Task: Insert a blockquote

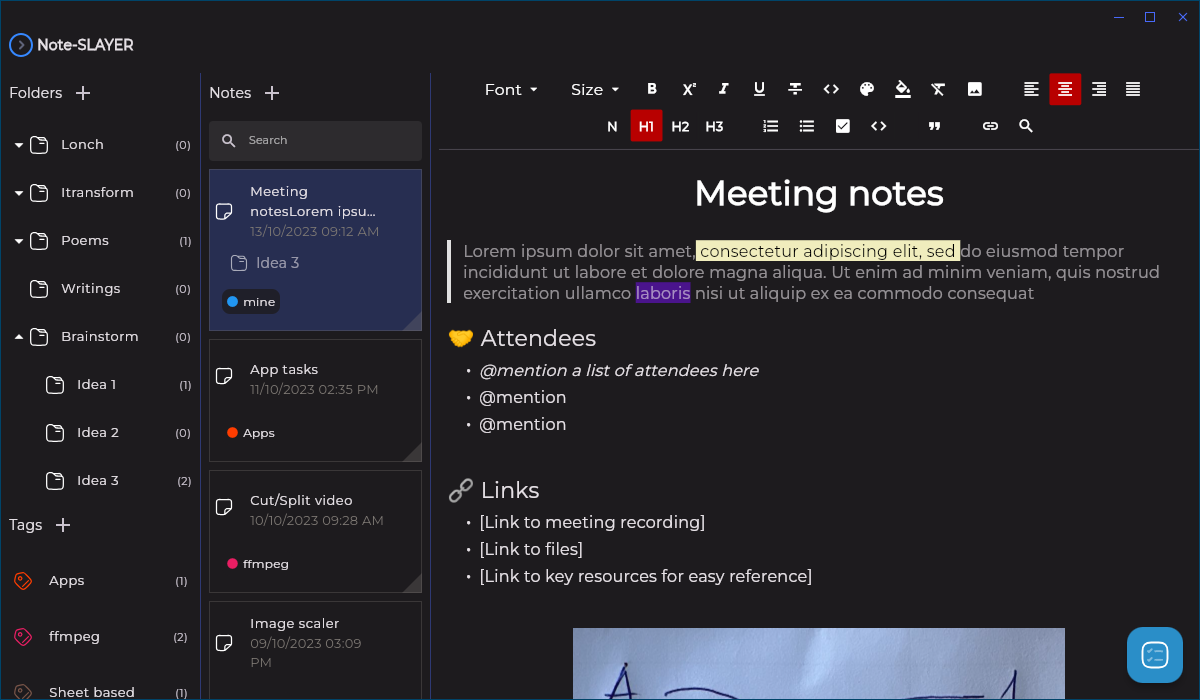Action: click(x=935, y=126)
